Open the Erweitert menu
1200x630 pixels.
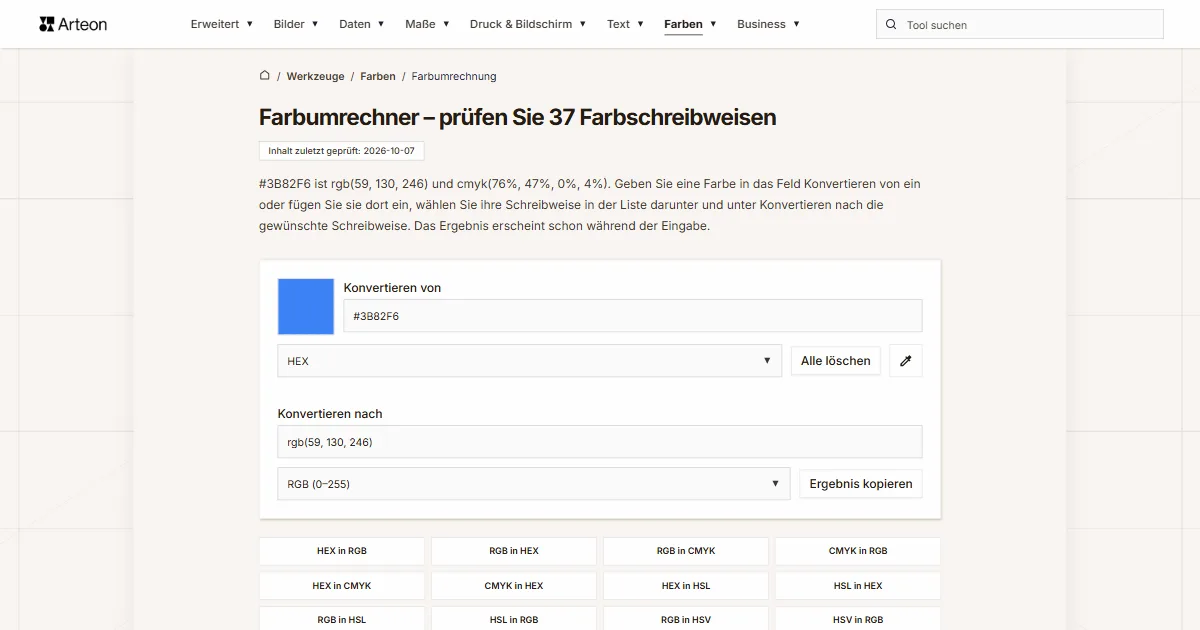click(222, 24)
